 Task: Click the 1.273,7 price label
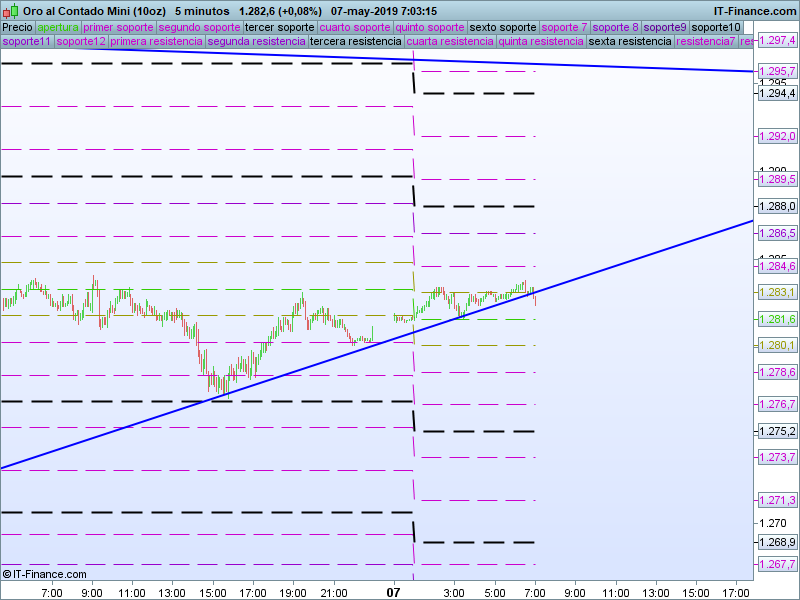[777, 457]
